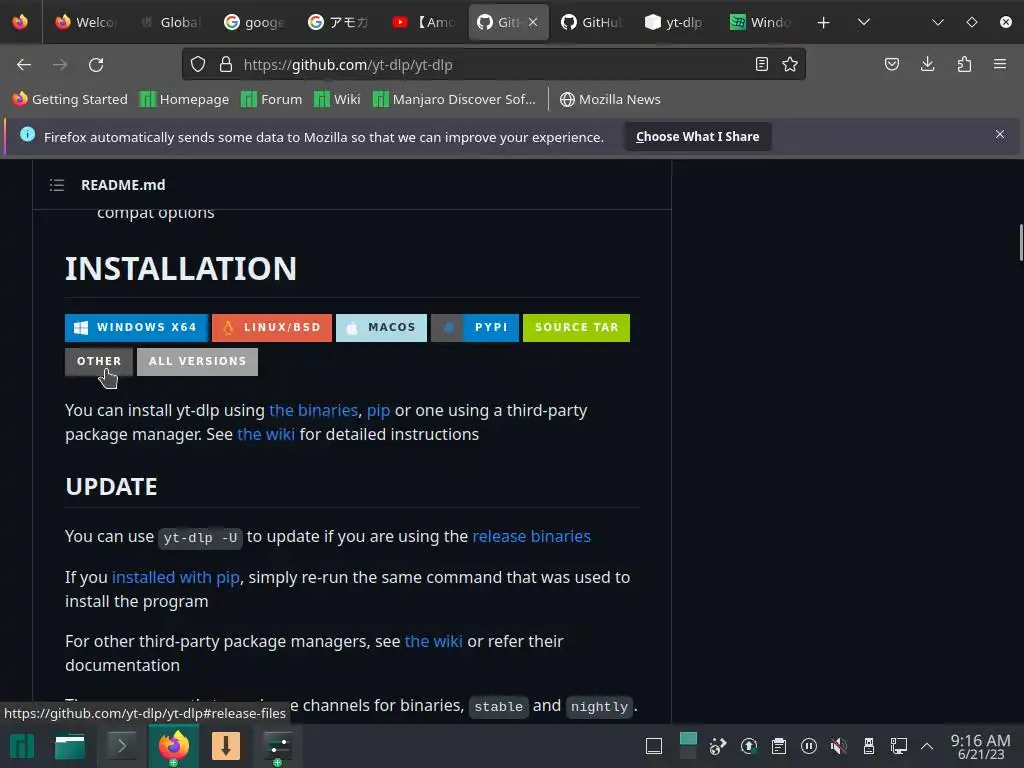Open Manjaro Forum bookmark
The image size is (1024, 768).
(272, 99)
